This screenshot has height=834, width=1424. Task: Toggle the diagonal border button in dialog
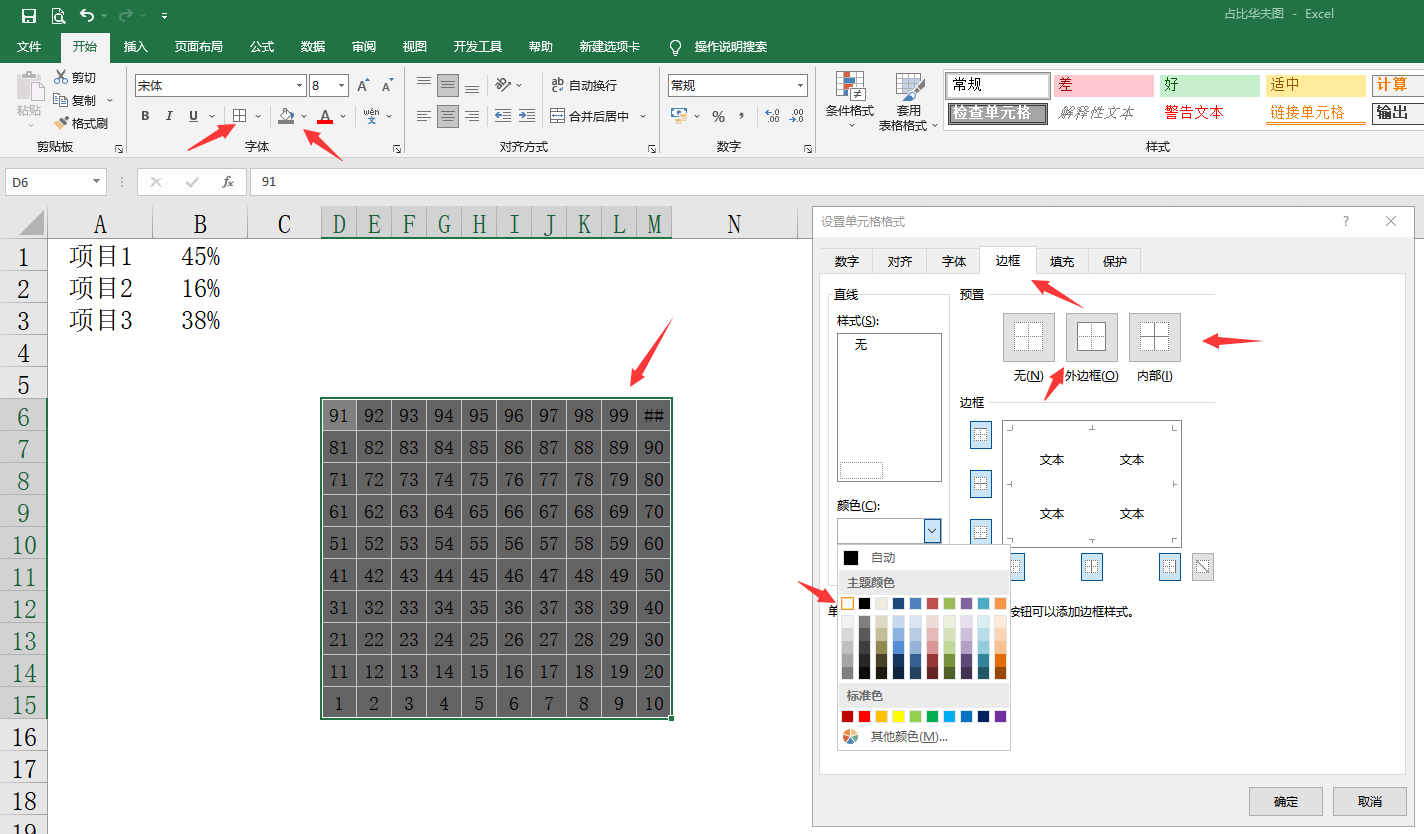tap(1203, 567)
